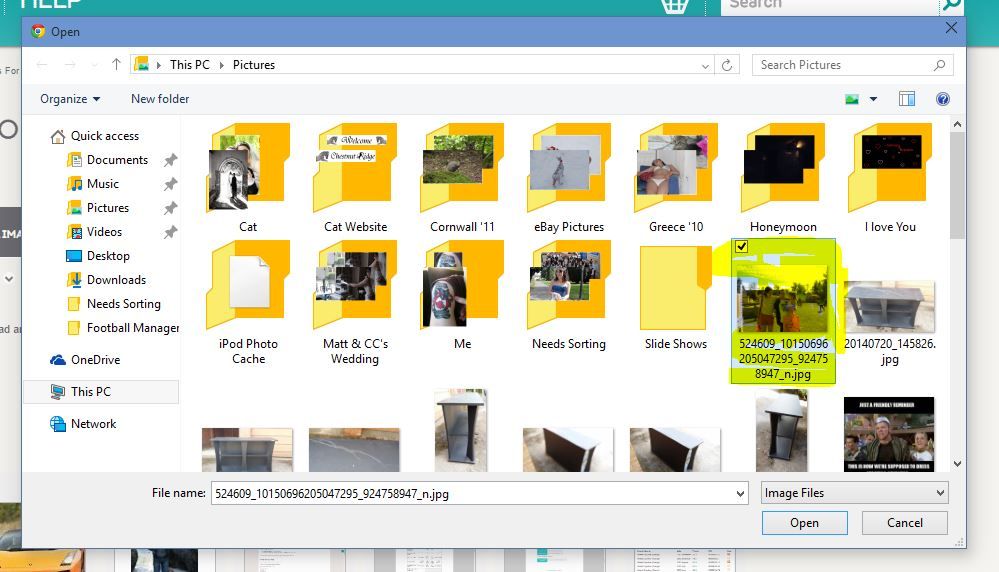Go up one folder level
Viewport: 999px width, 572px height.
click(116, 64)
